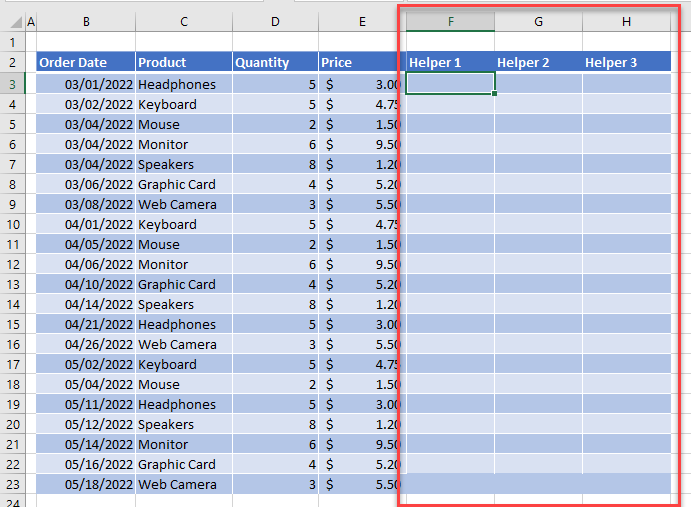The height and width of the screenshot is (507, 691).
Task: Select column G header
Action: pyautogui.click(x=538, y=21)
